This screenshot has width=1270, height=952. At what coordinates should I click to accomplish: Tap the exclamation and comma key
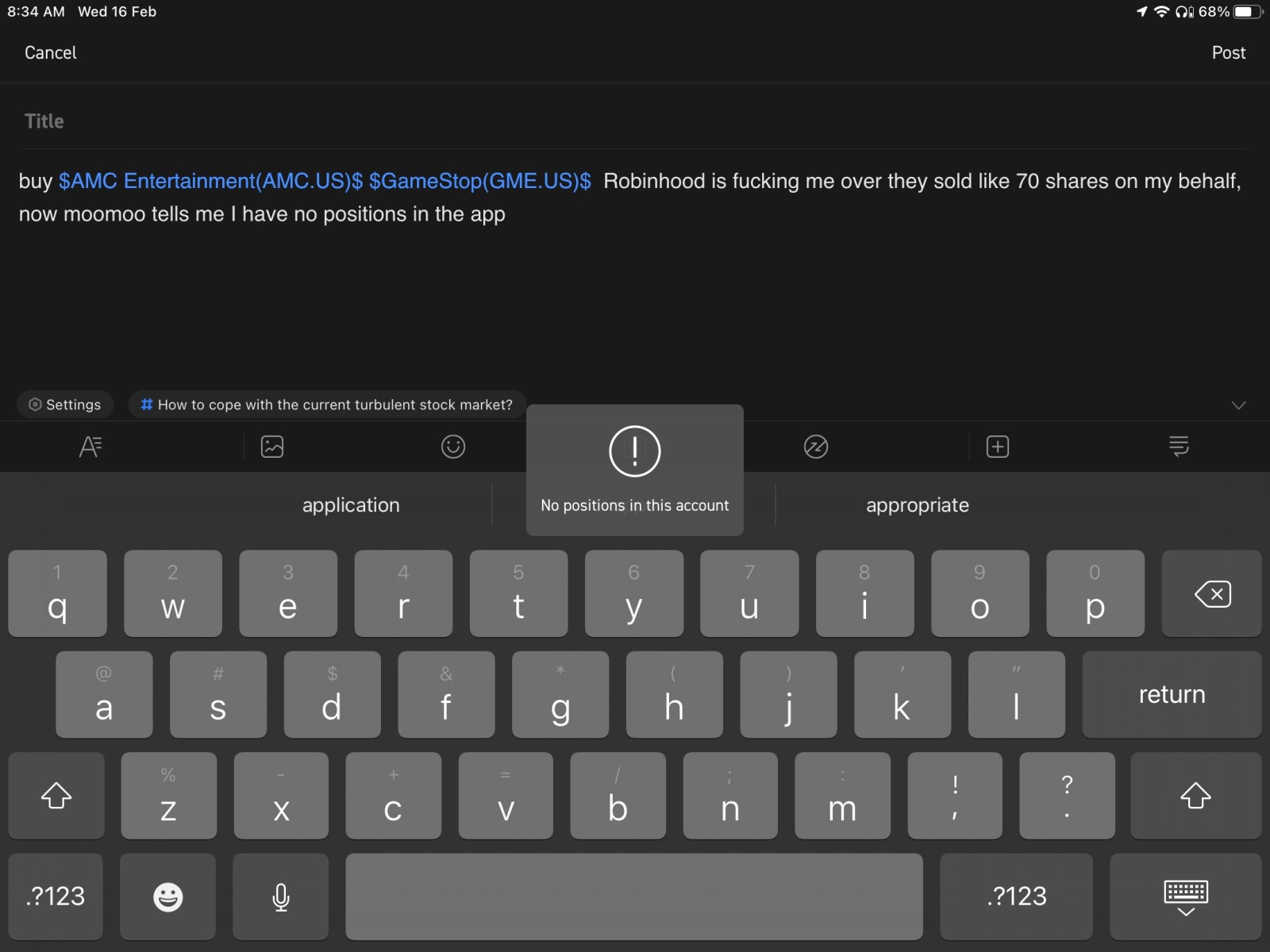955,796
